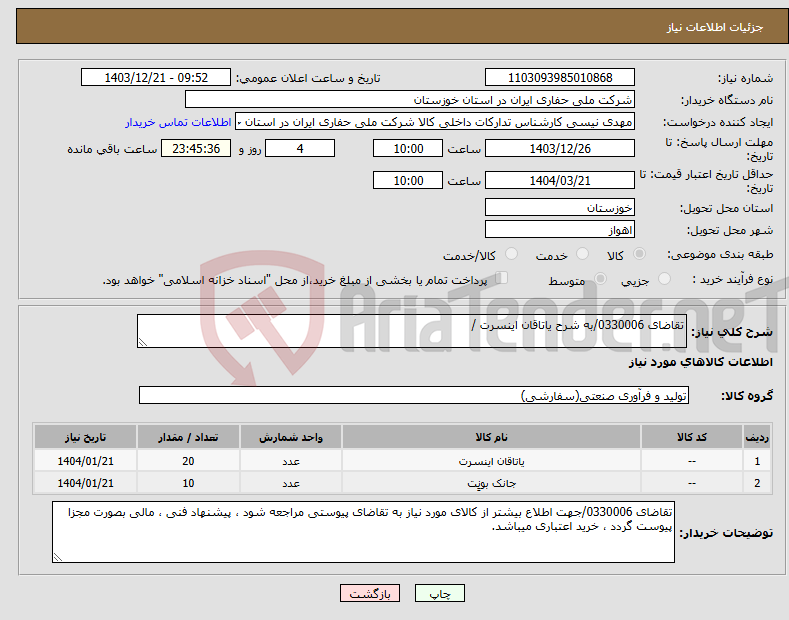Select the خدمت radio button

[x=582, y=254]
